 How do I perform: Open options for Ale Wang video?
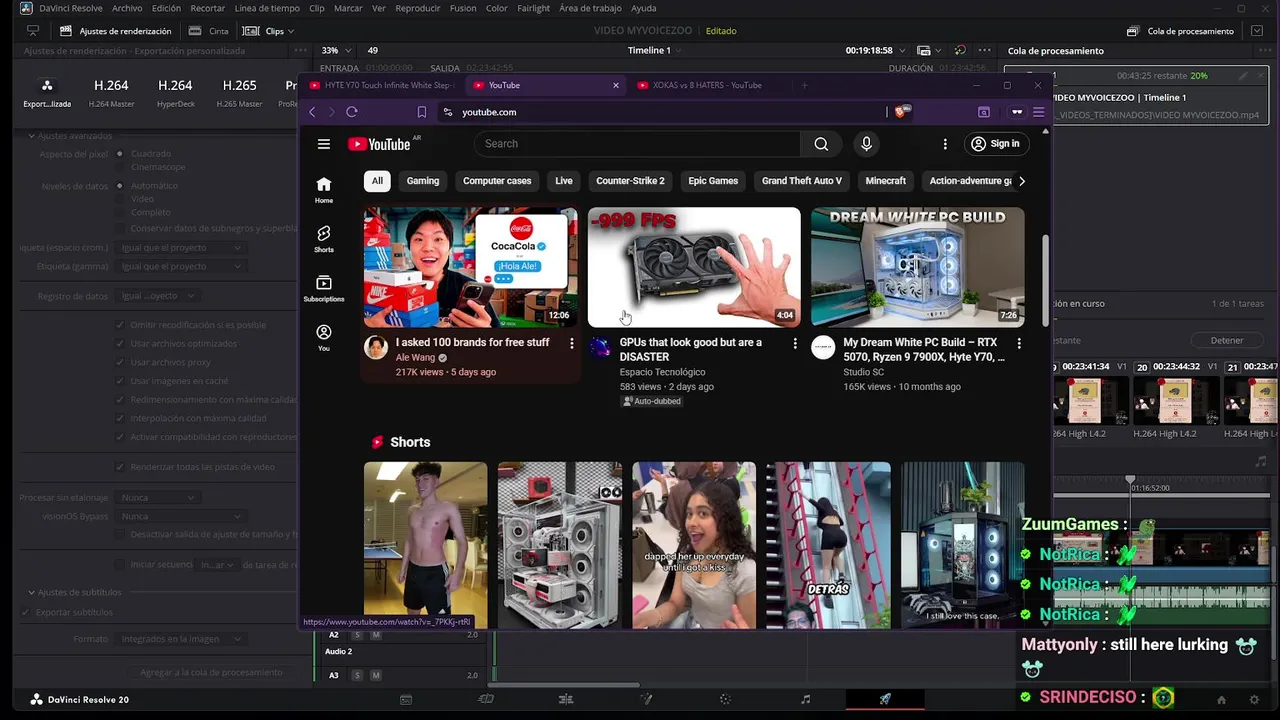(572, 343)
